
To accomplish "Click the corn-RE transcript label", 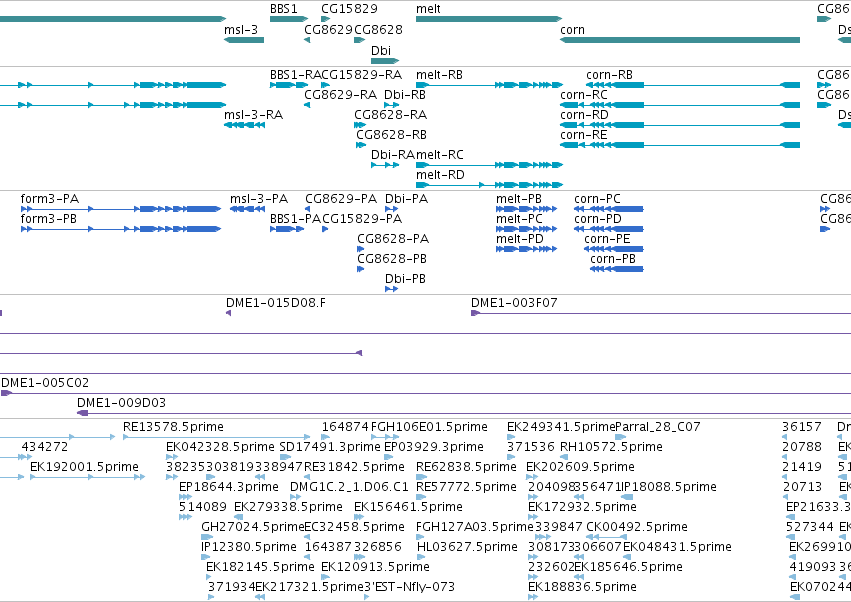I will click(x=584, y=135).
